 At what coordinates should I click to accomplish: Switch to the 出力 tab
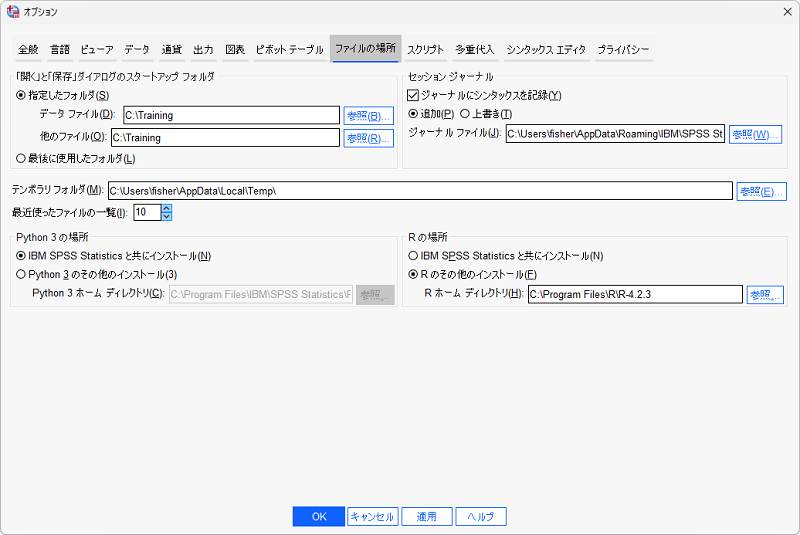[x=203, y=49]
